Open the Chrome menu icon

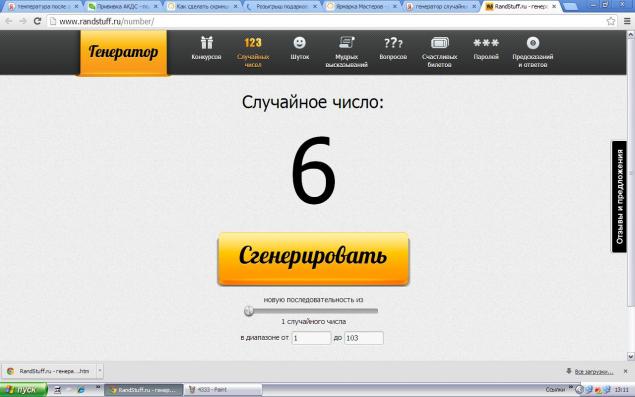[x=627, y=21]
